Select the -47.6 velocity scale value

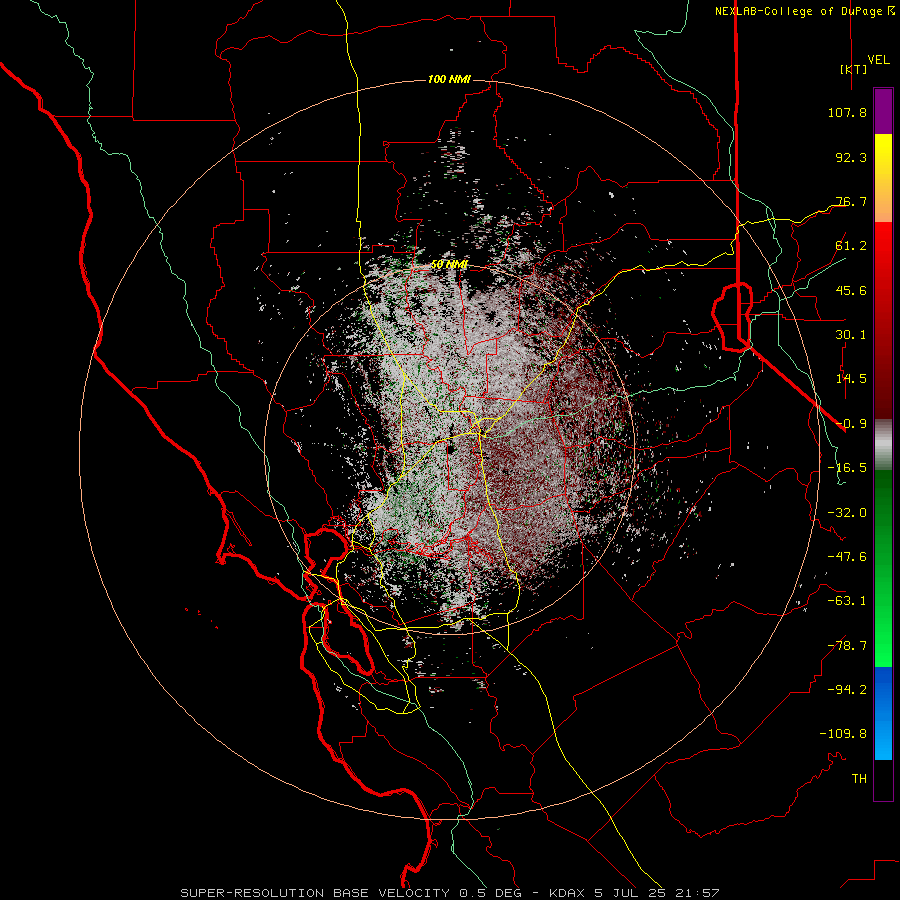tap(847, 557)
